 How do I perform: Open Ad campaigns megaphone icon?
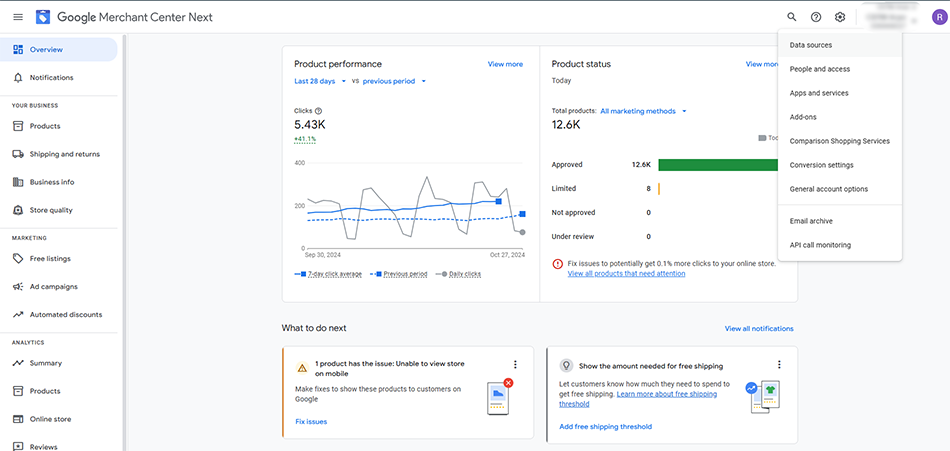[18, 287]
